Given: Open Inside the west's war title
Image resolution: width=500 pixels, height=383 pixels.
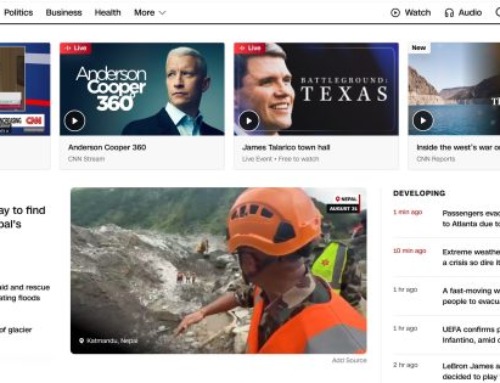Looking at the screenshot, I should [x=458, y=147].
